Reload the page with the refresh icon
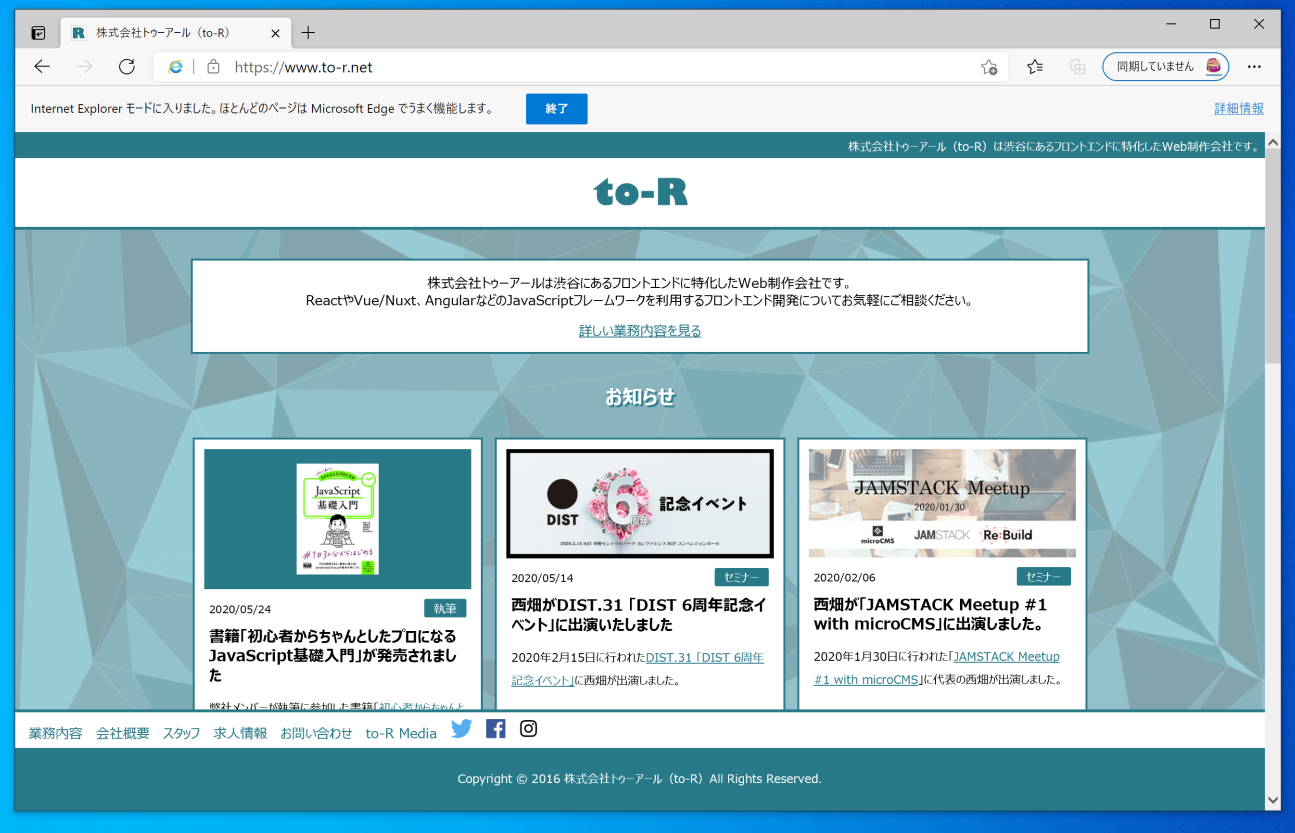This screenshot has height=833, width=1295. (127, 66)
